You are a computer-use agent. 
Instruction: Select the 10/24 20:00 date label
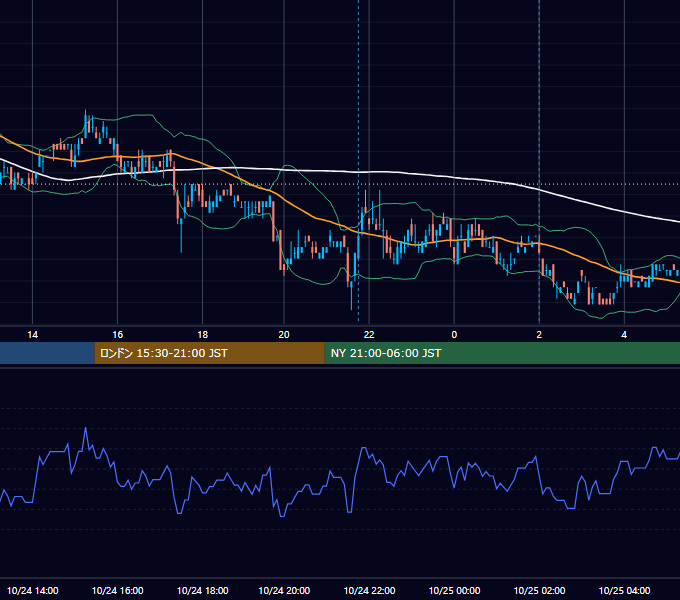(x=284, y=590)
